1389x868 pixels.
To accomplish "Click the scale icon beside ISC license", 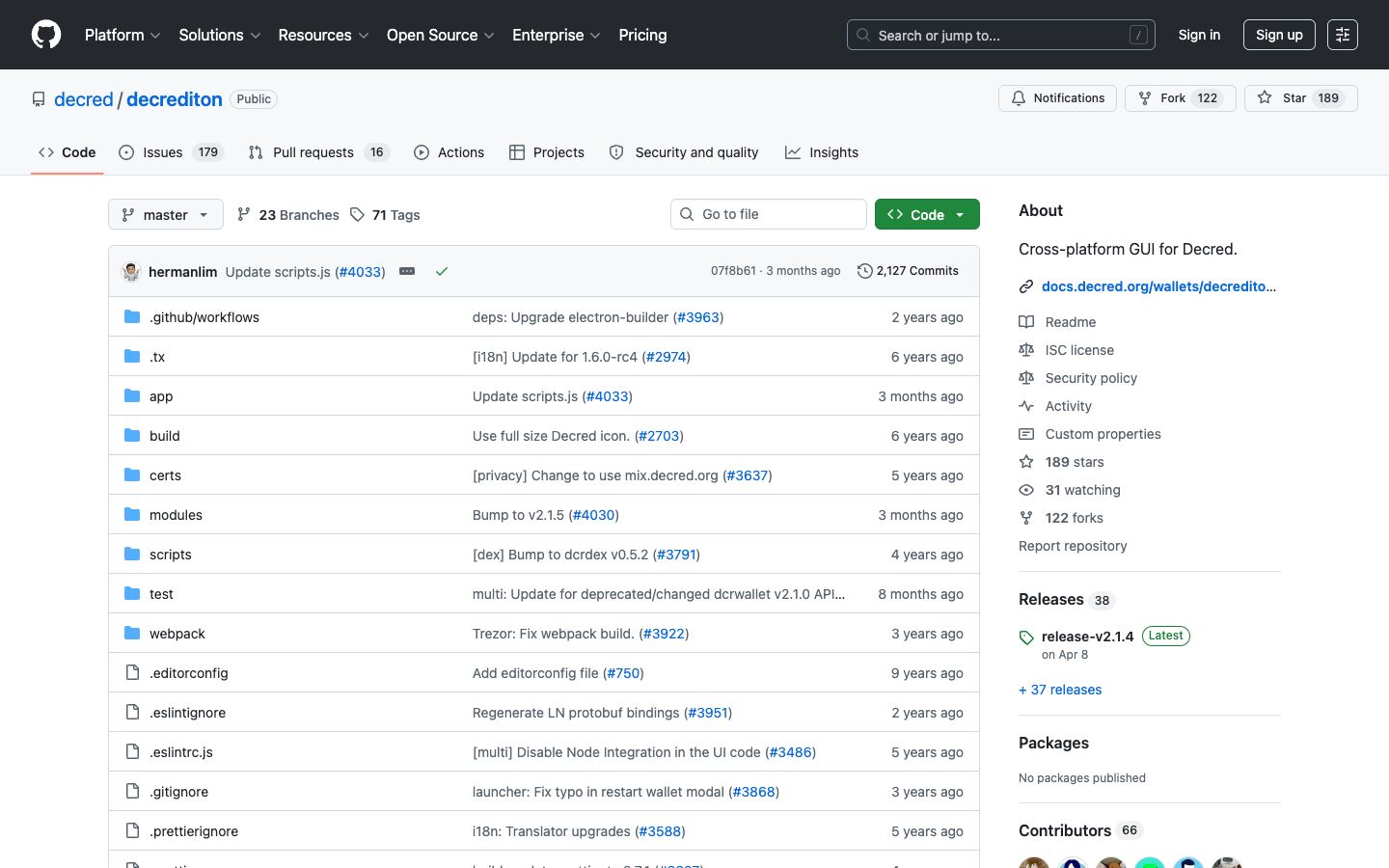I will click(1026, 350).
